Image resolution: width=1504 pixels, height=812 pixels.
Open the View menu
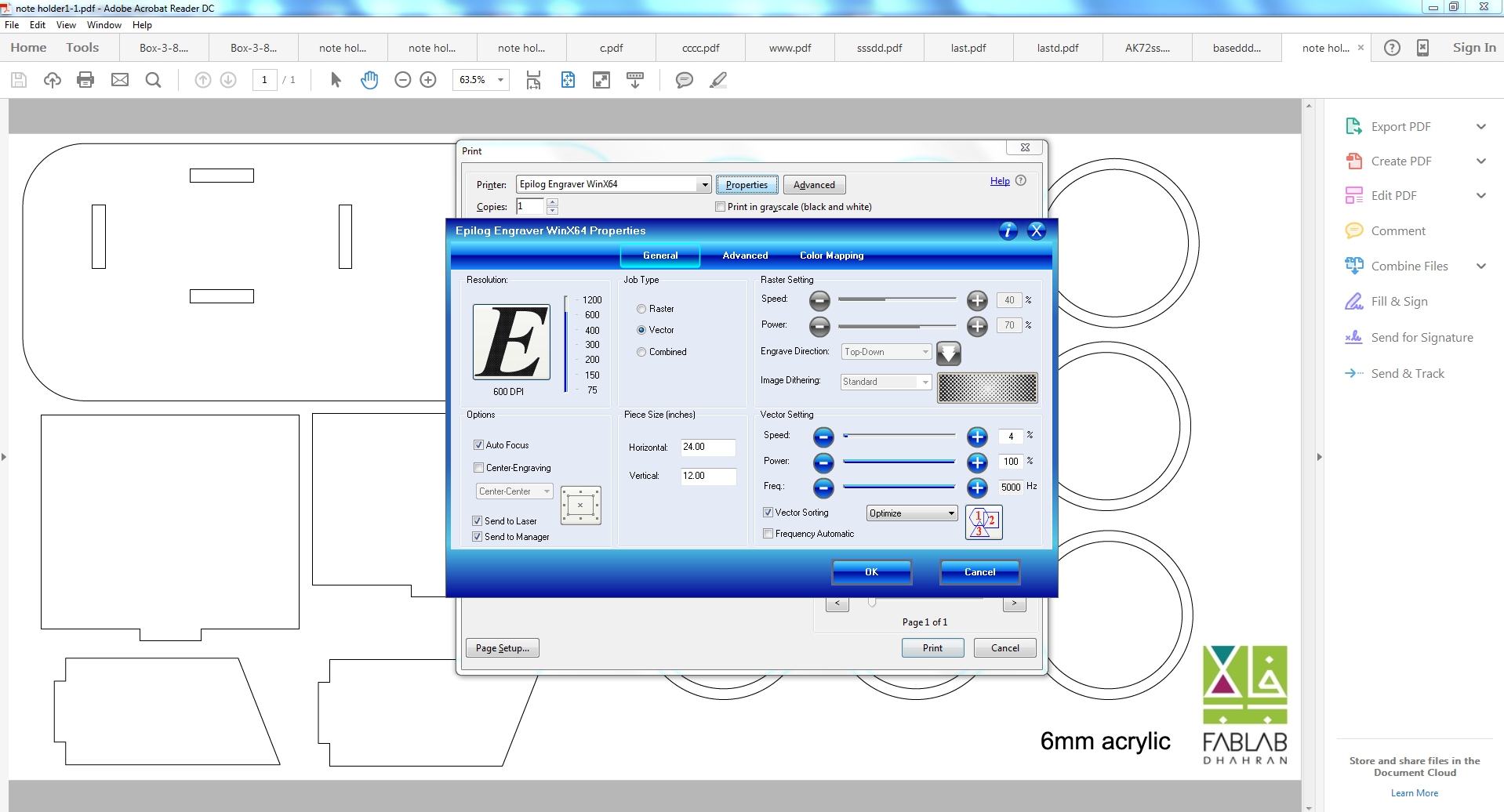pyautogui.click(x=66, y=25)
